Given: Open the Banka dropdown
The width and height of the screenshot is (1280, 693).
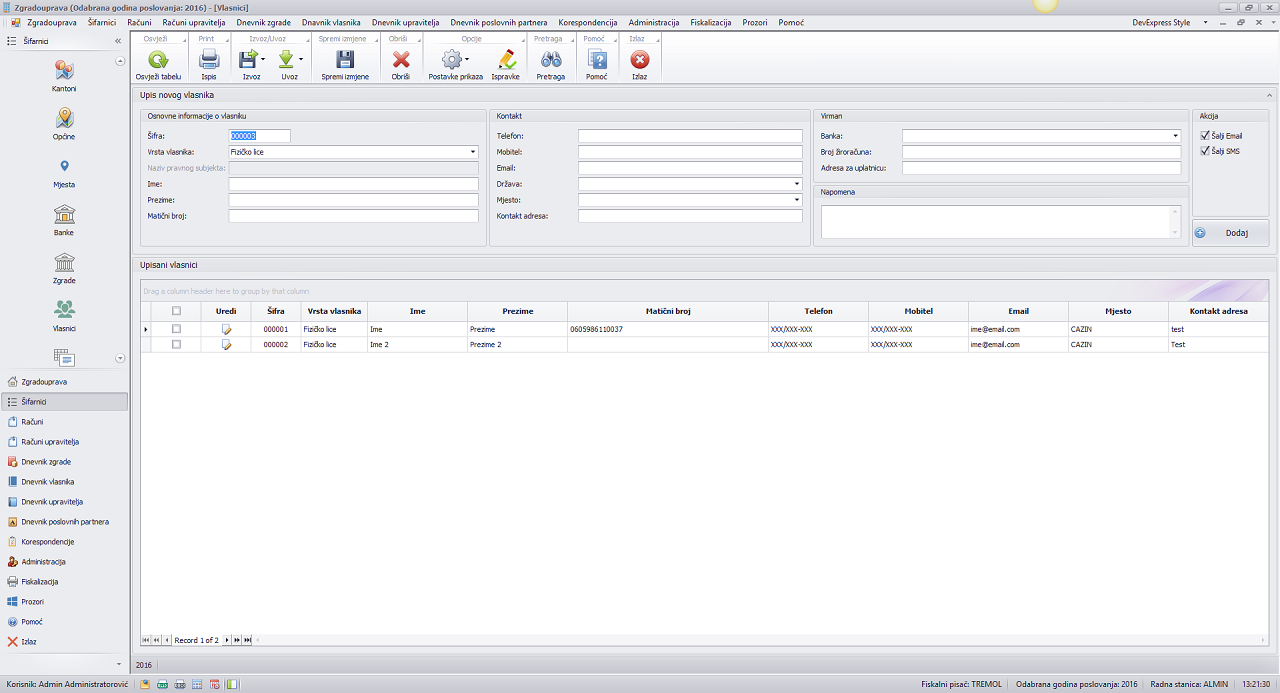Looking at the screenshot, I should click(1176, 136).
